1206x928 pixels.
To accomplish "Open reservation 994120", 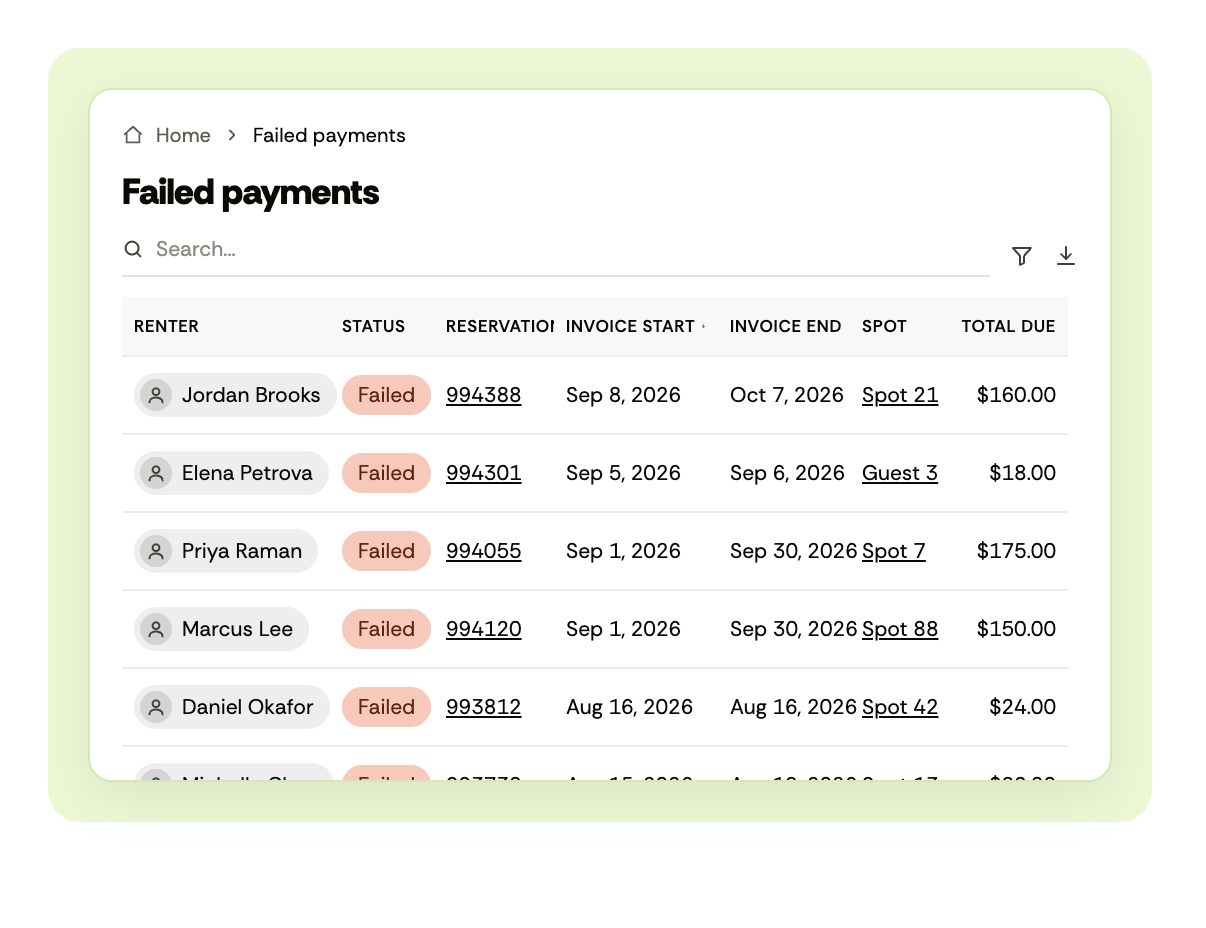I will pyautogui.click(x=483, y=629).
